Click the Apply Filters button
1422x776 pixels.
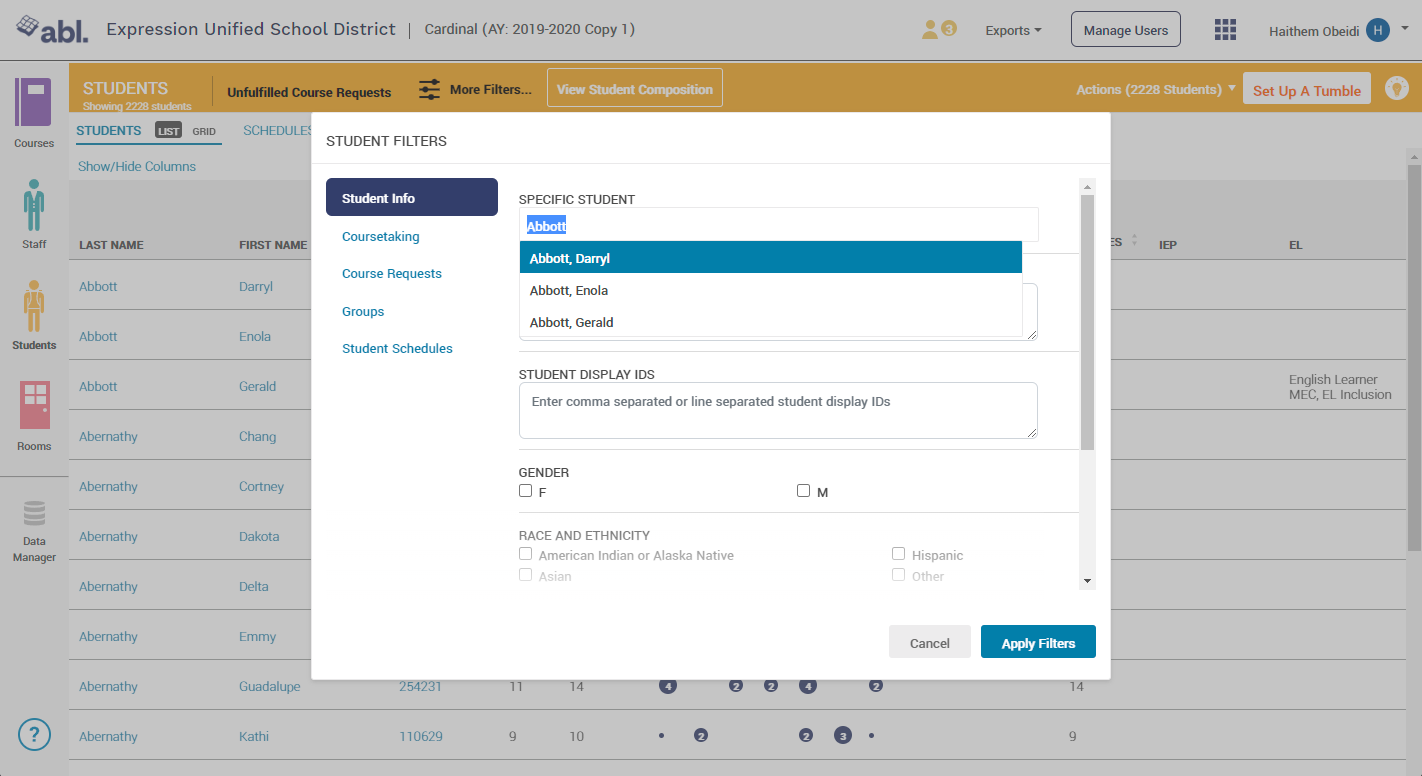(1038, 643)
